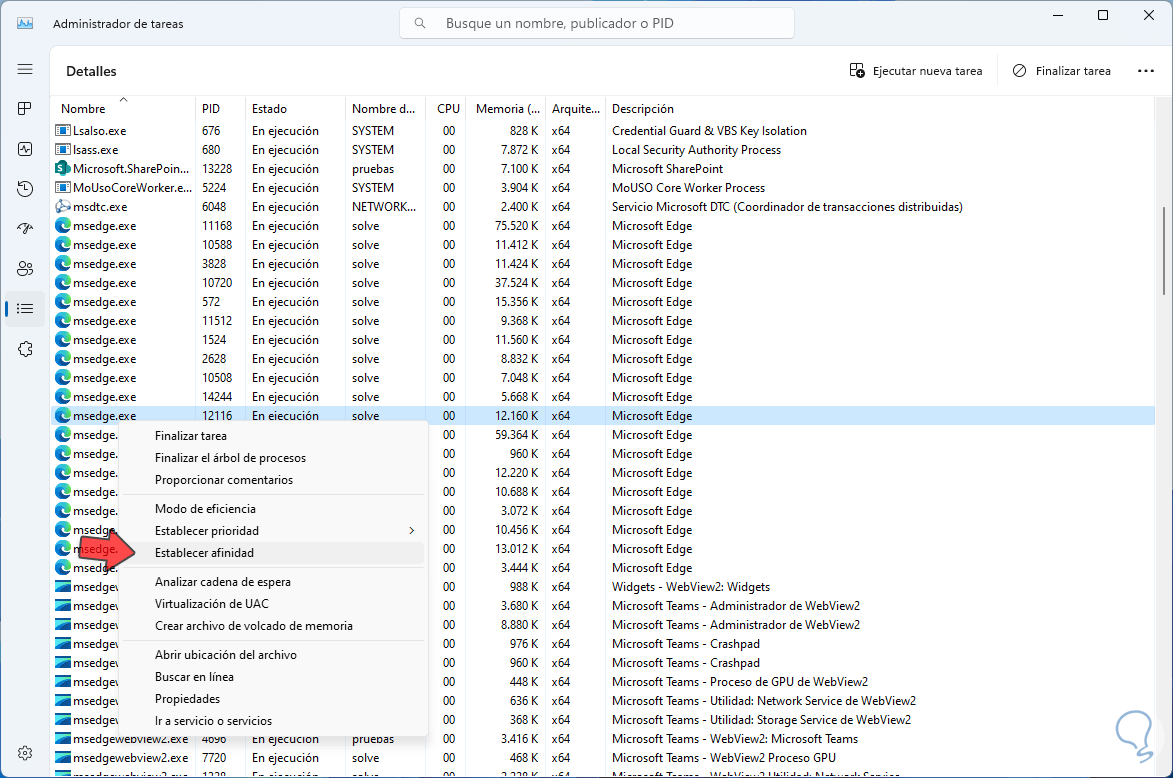Click Edge icon of PID 14244 row

pos(63,396)
